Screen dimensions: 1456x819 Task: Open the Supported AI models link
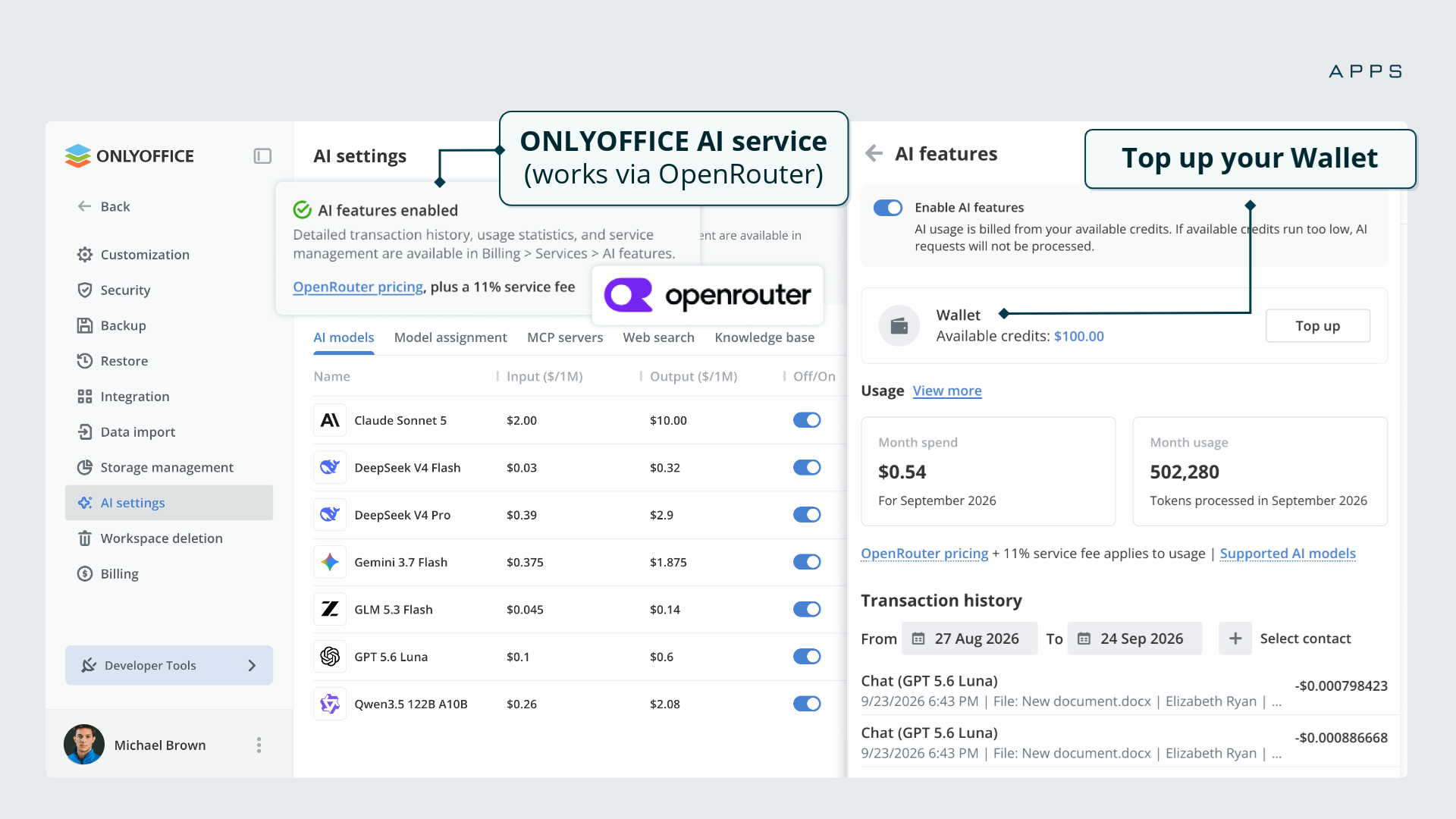1288,554
